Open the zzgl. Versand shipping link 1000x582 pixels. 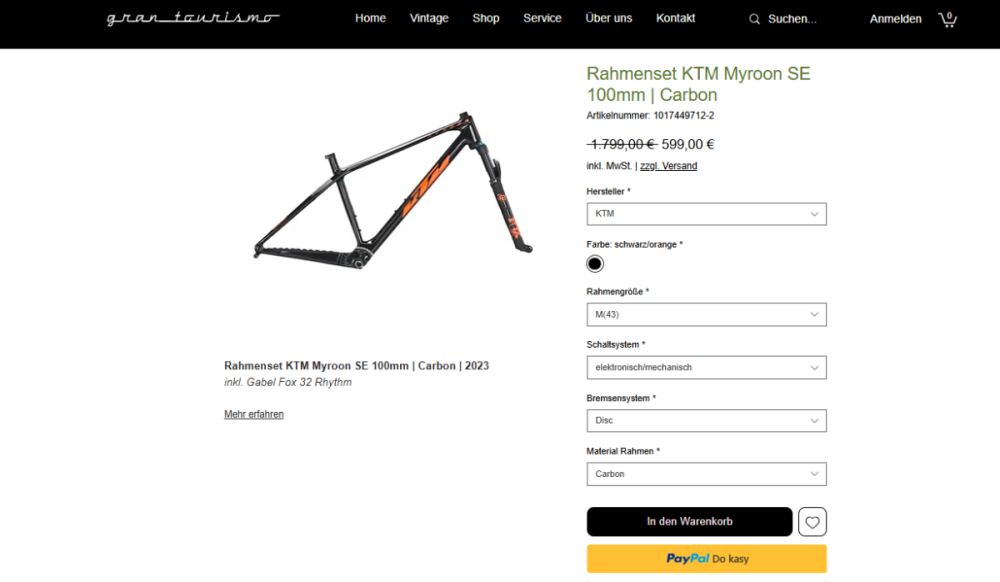(668, 166)
